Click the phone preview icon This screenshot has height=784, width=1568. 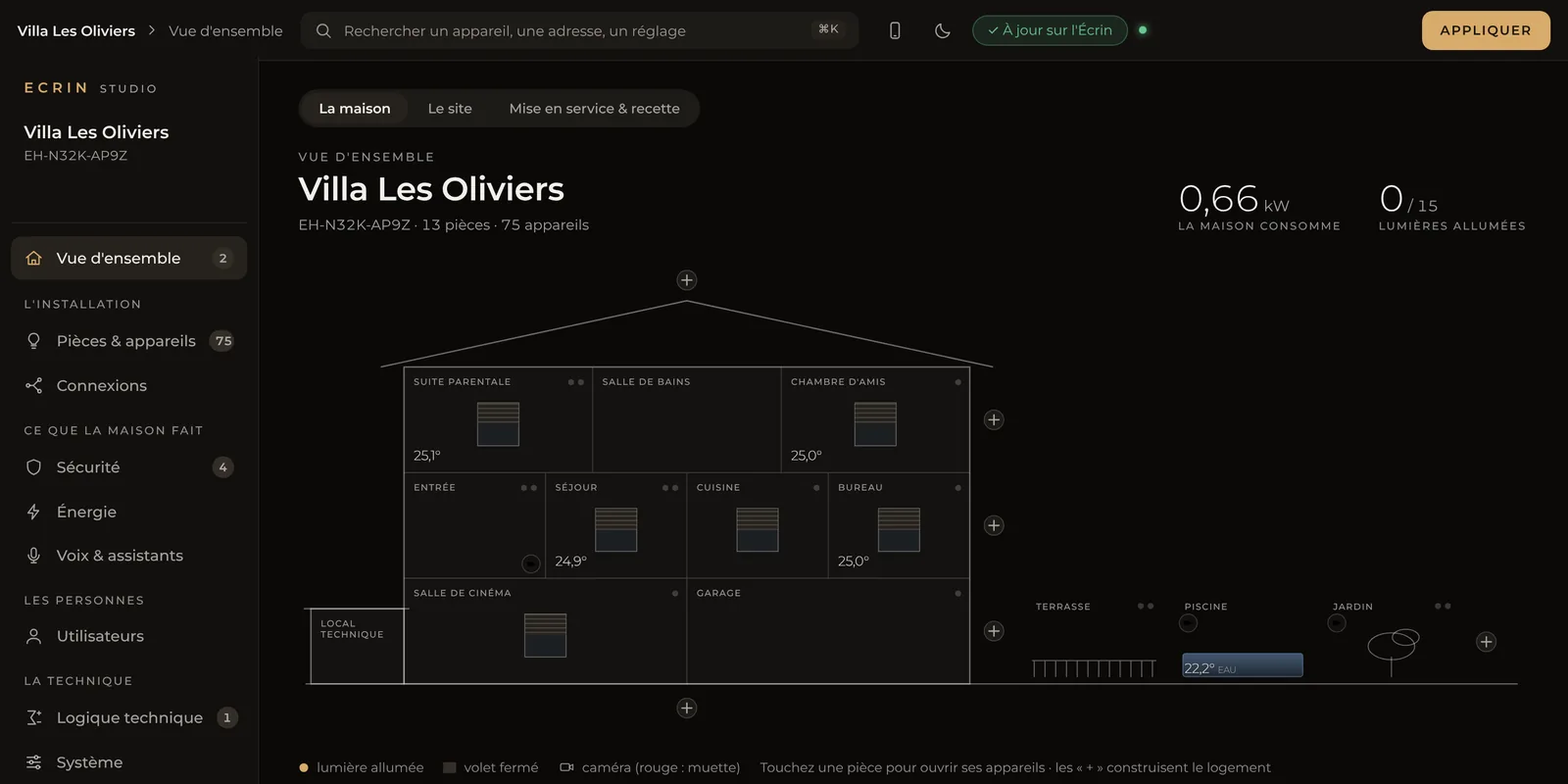click(x=895, y=30)
